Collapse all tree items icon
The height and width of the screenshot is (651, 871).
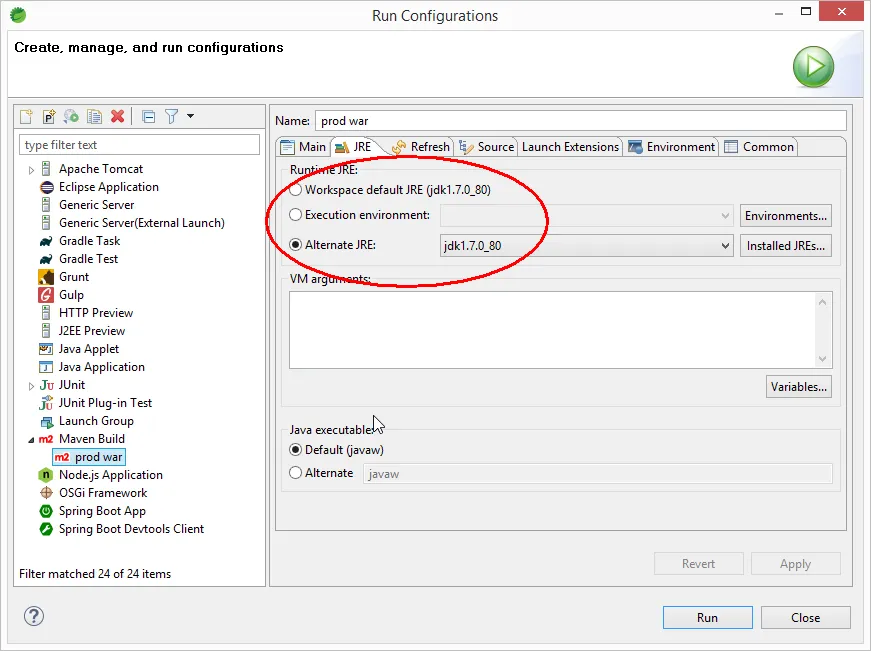(x=148, y=116)
